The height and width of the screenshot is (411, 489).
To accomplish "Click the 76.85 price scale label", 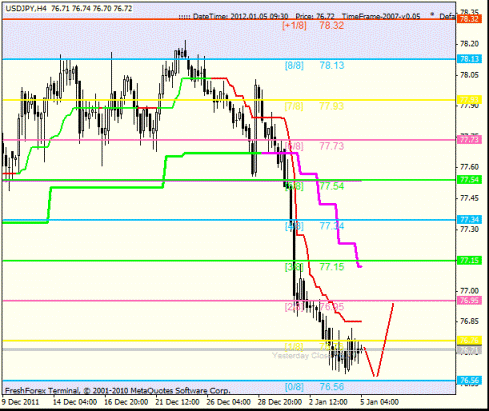I will pyautogui.click(x=469, y=321).
